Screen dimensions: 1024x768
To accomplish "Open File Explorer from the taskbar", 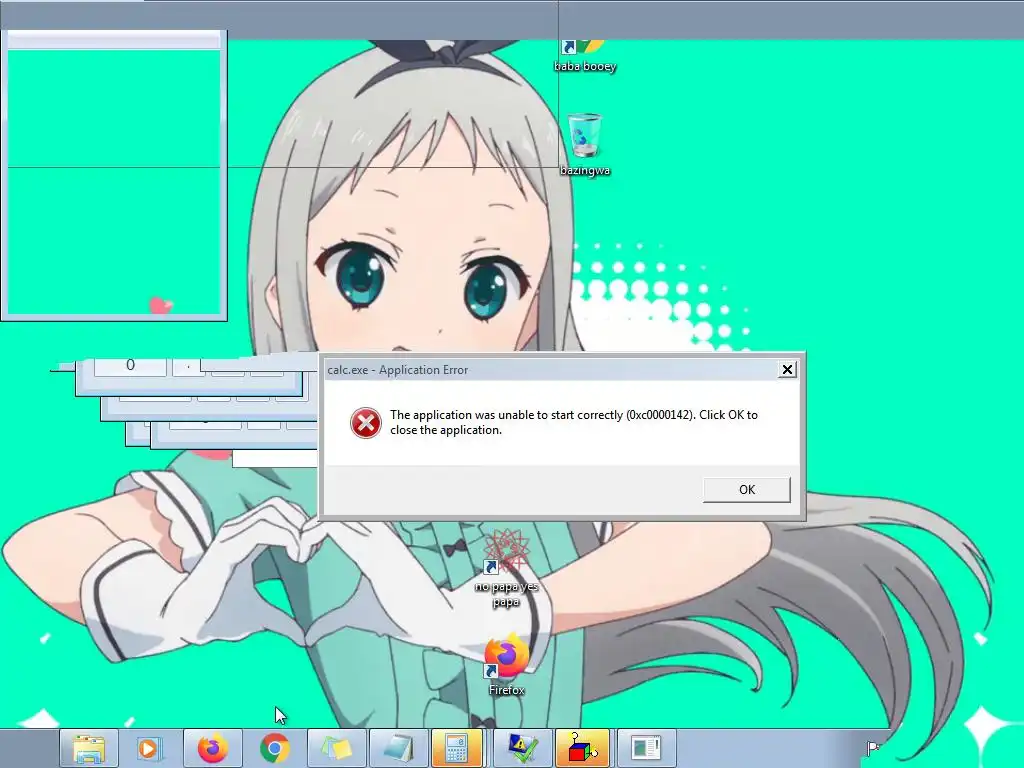I will (x=89, y=748).
